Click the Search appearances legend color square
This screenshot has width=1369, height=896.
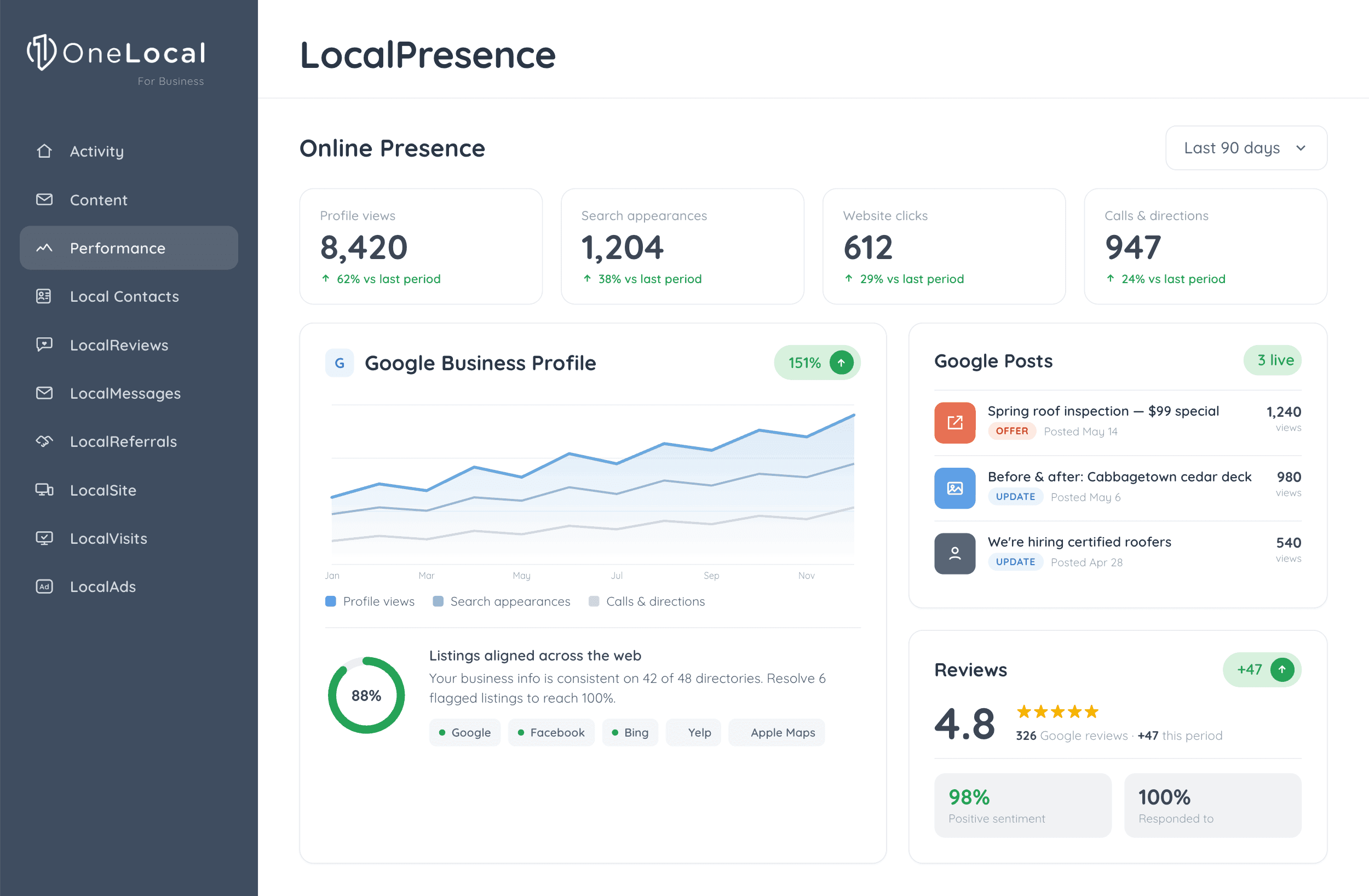coord(438,601)
